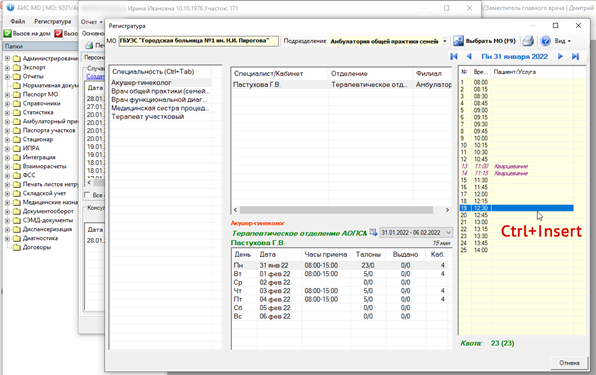Click the Выбрать МО (F9) icon
Image resolution: width=596 pixels, height=375 pixels.
pyautogui.click(x=458, y=41)
